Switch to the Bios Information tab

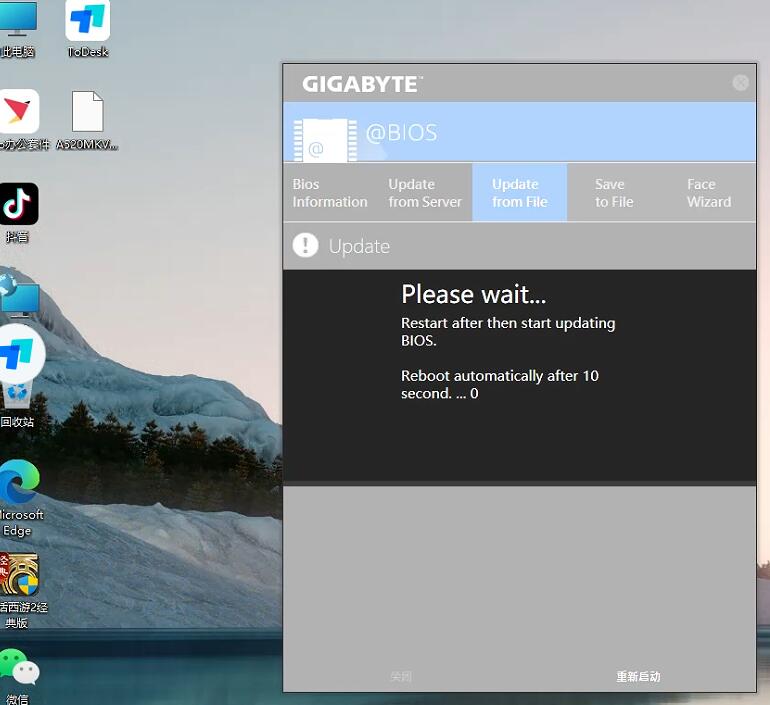click(x=330, y=193)
